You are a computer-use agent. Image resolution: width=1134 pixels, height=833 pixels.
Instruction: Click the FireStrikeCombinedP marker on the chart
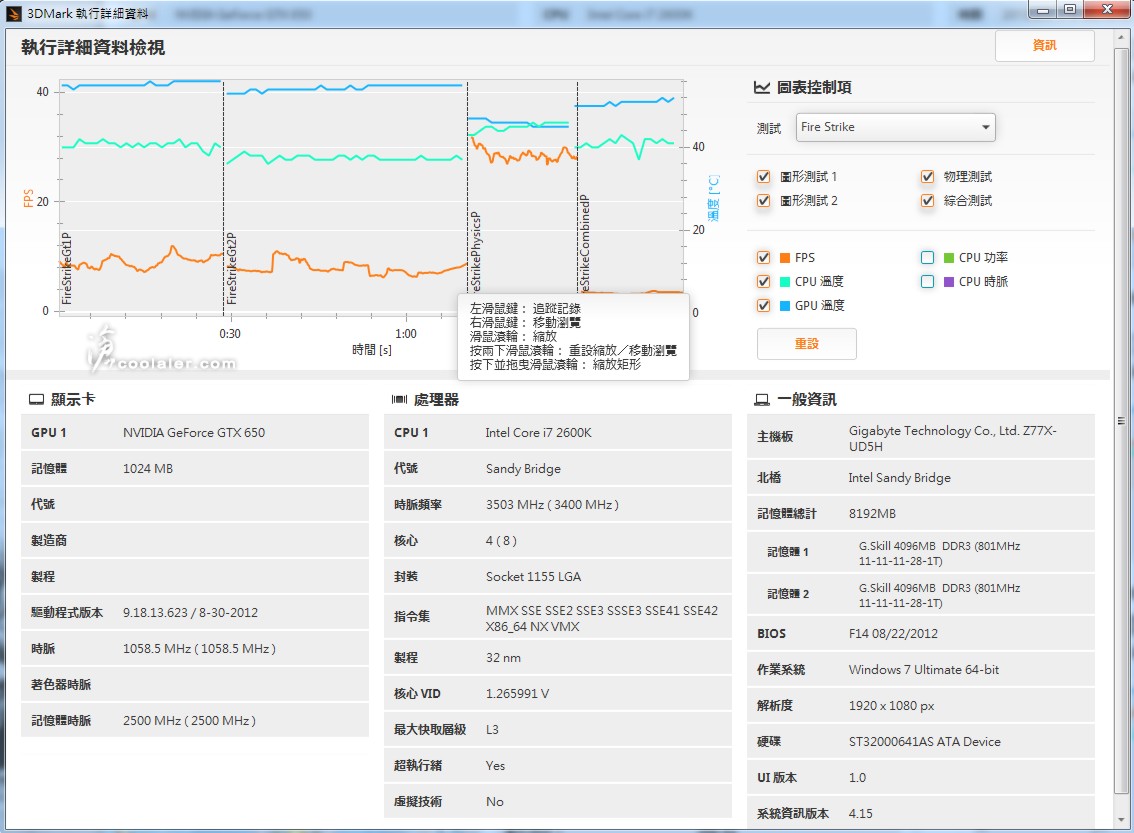click(x=584, y=244)
